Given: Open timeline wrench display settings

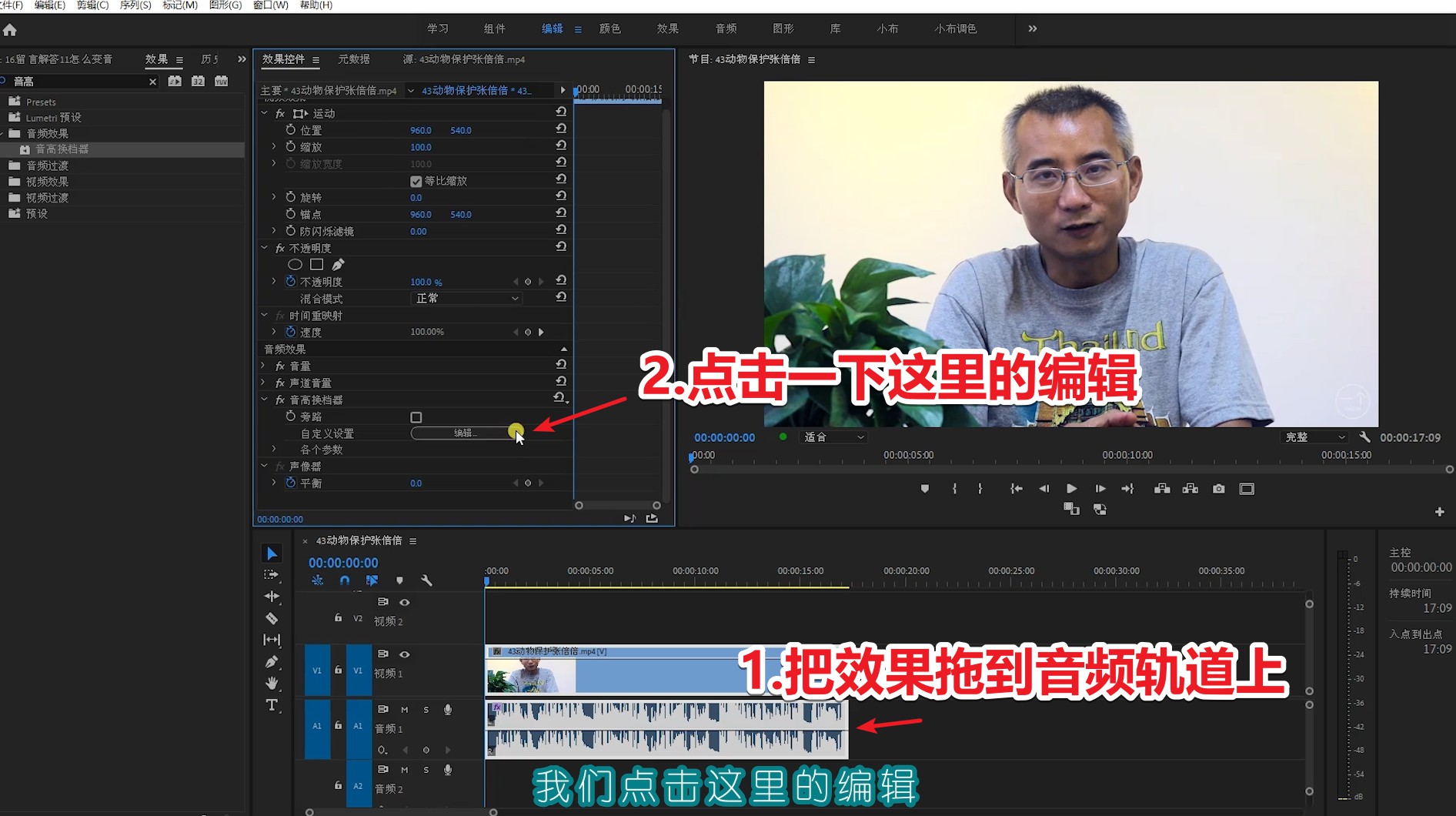Looking at the screenshot, I should [x=427, y=580].
